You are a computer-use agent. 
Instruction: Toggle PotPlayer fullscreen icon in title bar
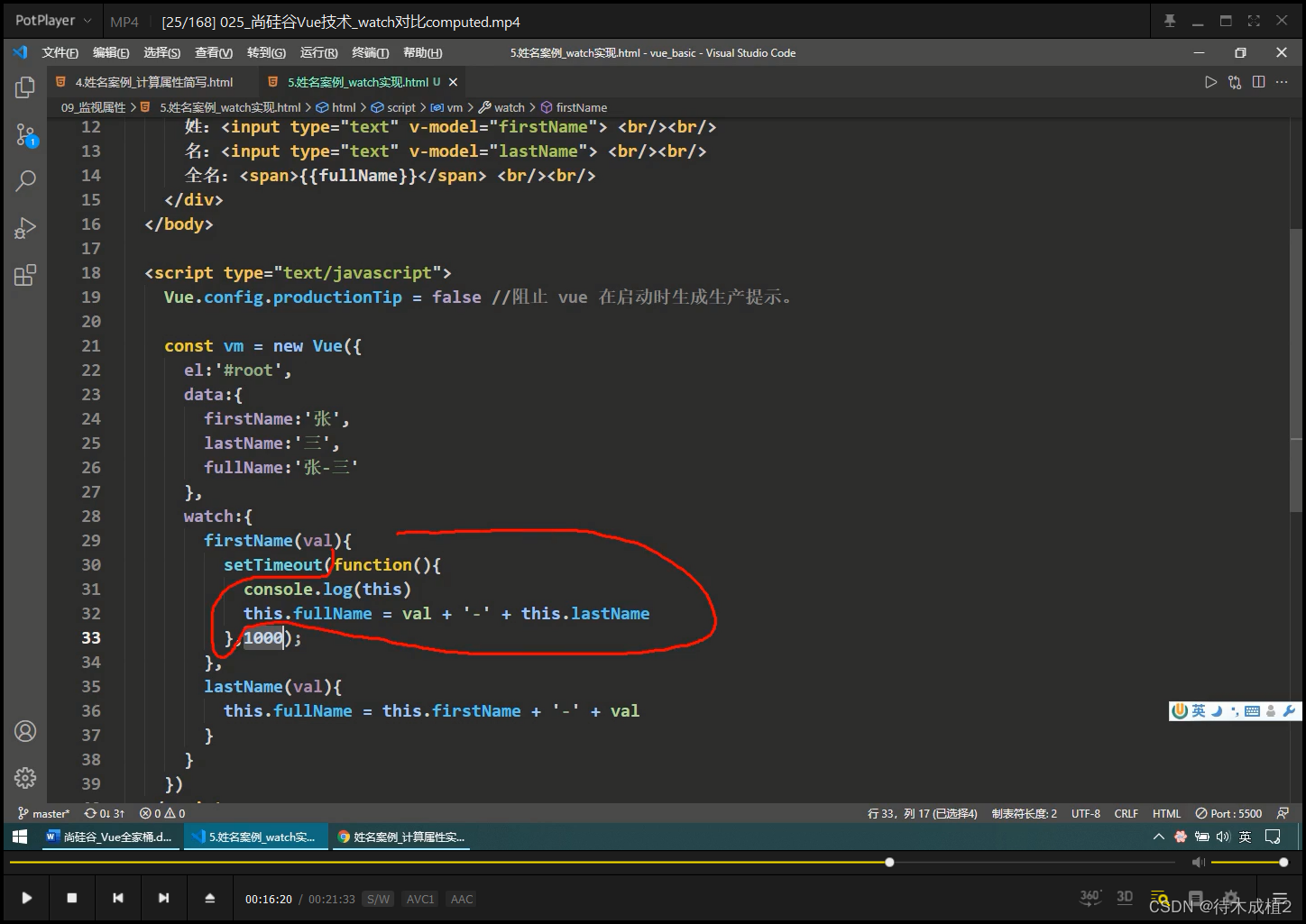tap(1254, 21)
